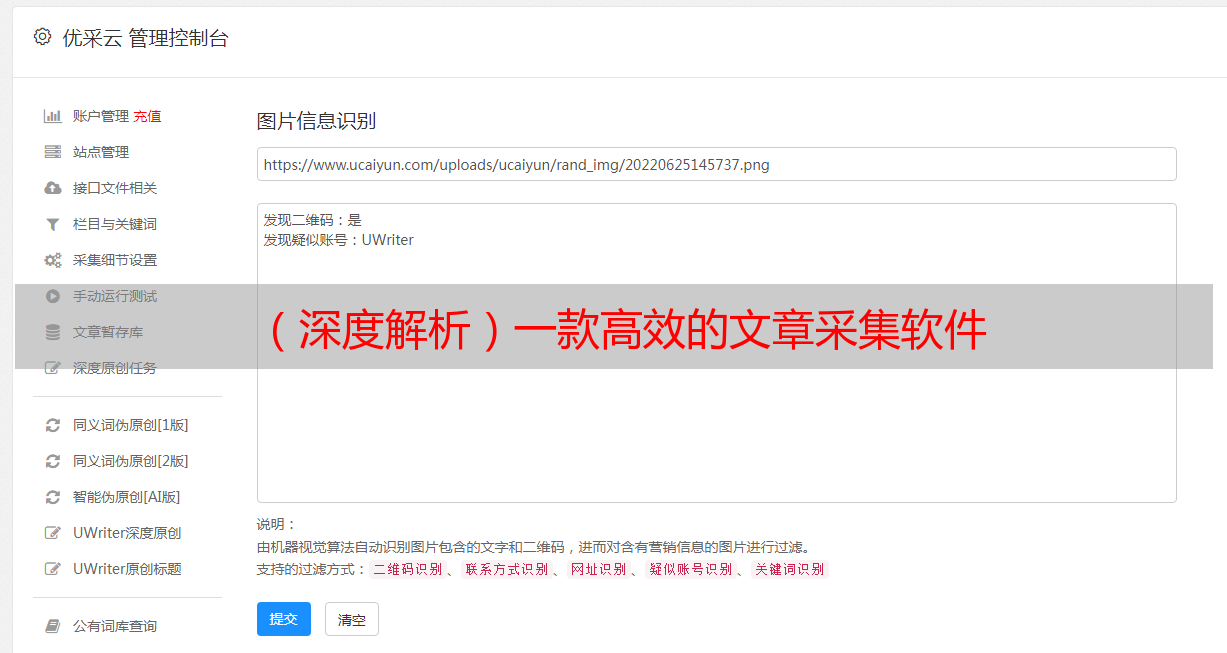
Task: Click the 图片信息识别 heading
Action: 316,121
